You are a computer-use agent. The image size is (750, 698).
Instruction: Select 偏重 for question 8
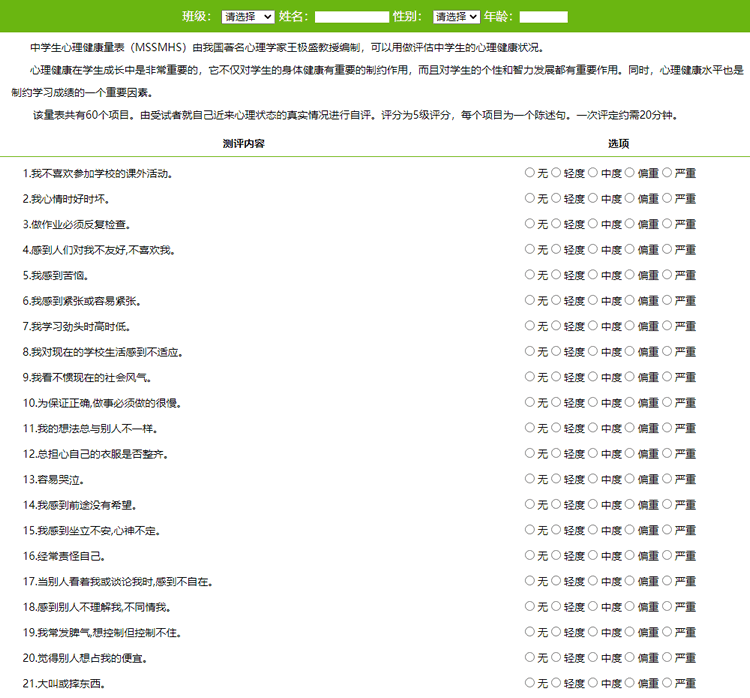click(x=629, y=351)
